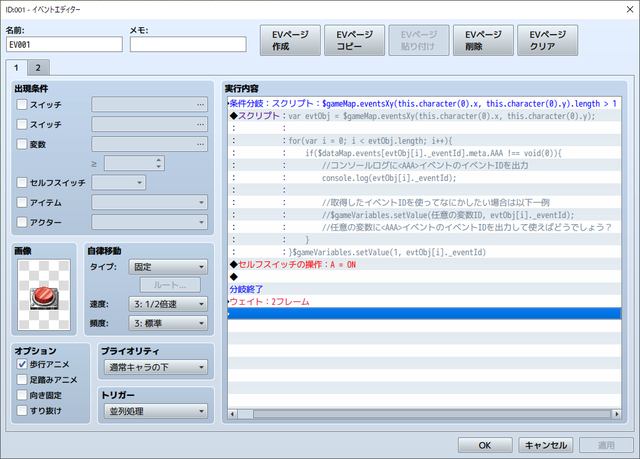640x459 pixels.
Task: Confirm with the OK button
Action: 485,445
